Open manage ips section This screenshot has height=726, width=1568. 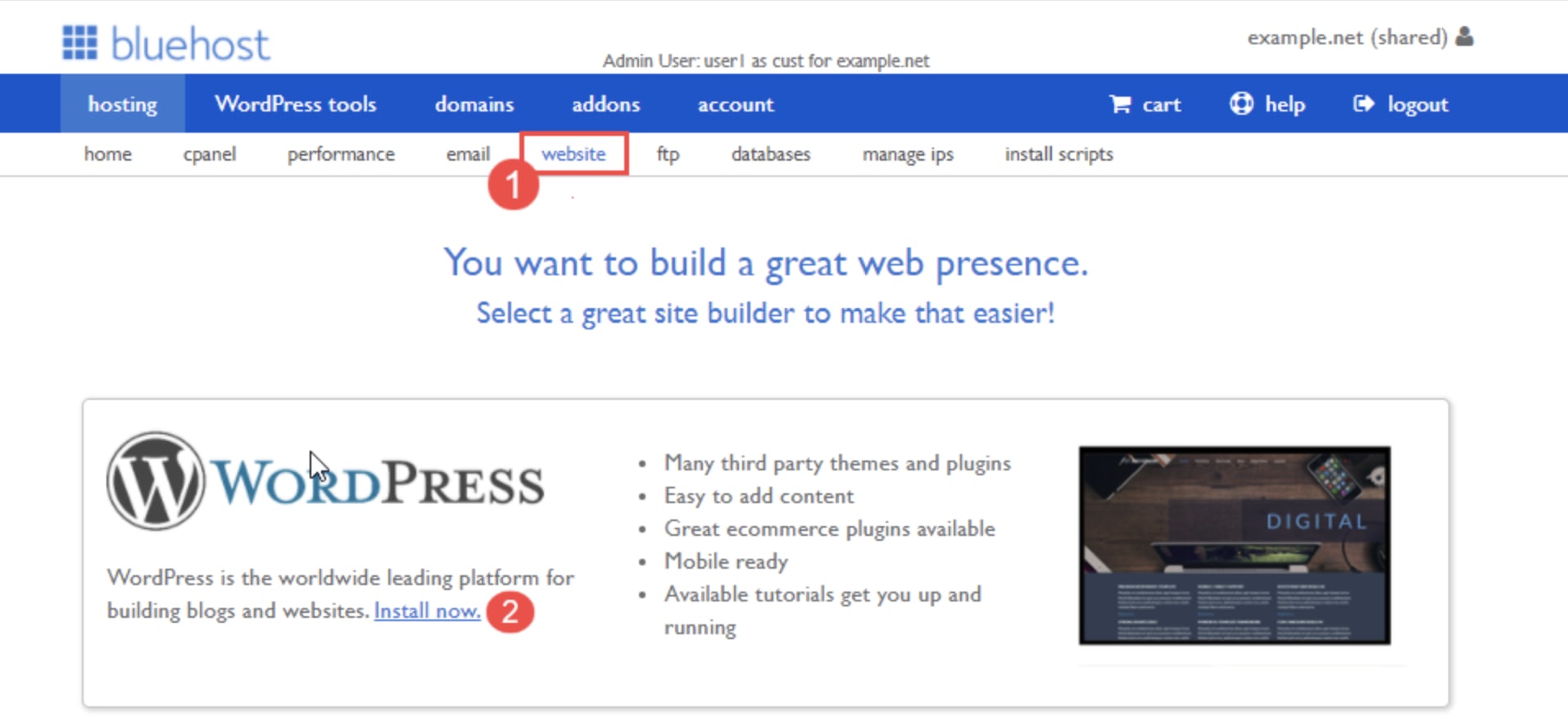908,154
